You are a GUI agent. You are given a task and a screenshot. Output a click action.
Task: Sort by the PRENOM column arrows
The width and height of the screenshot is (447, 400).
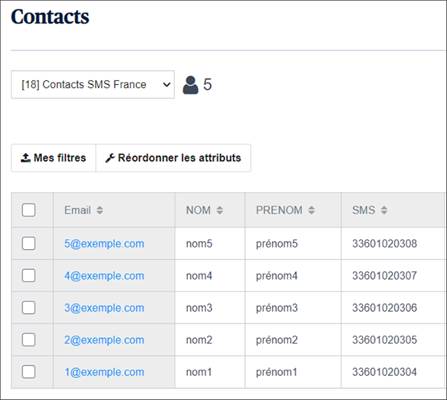click(x=311, y=210)
